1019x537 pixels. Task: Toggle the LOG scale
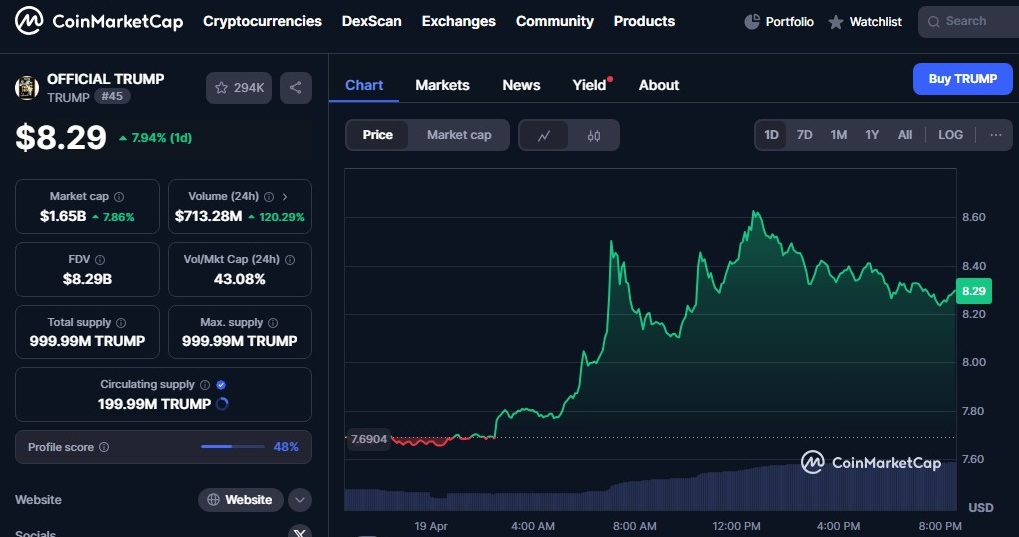pos(950,135)
